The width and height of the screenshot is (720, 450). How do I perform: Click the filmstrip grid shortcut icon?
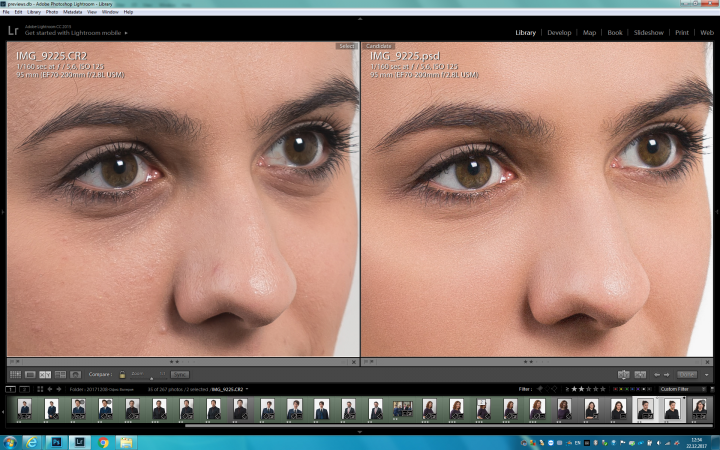pos(40,389)
